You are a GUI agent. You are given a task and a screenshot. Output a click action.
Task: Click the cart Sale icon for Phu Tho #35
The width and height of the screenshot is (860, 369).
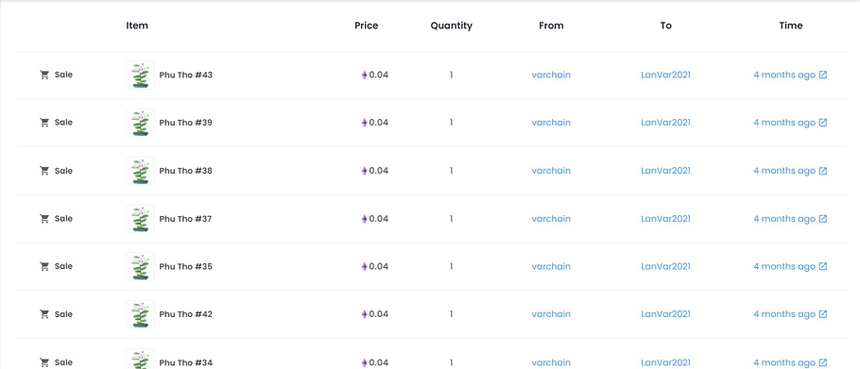click(44, 266)
